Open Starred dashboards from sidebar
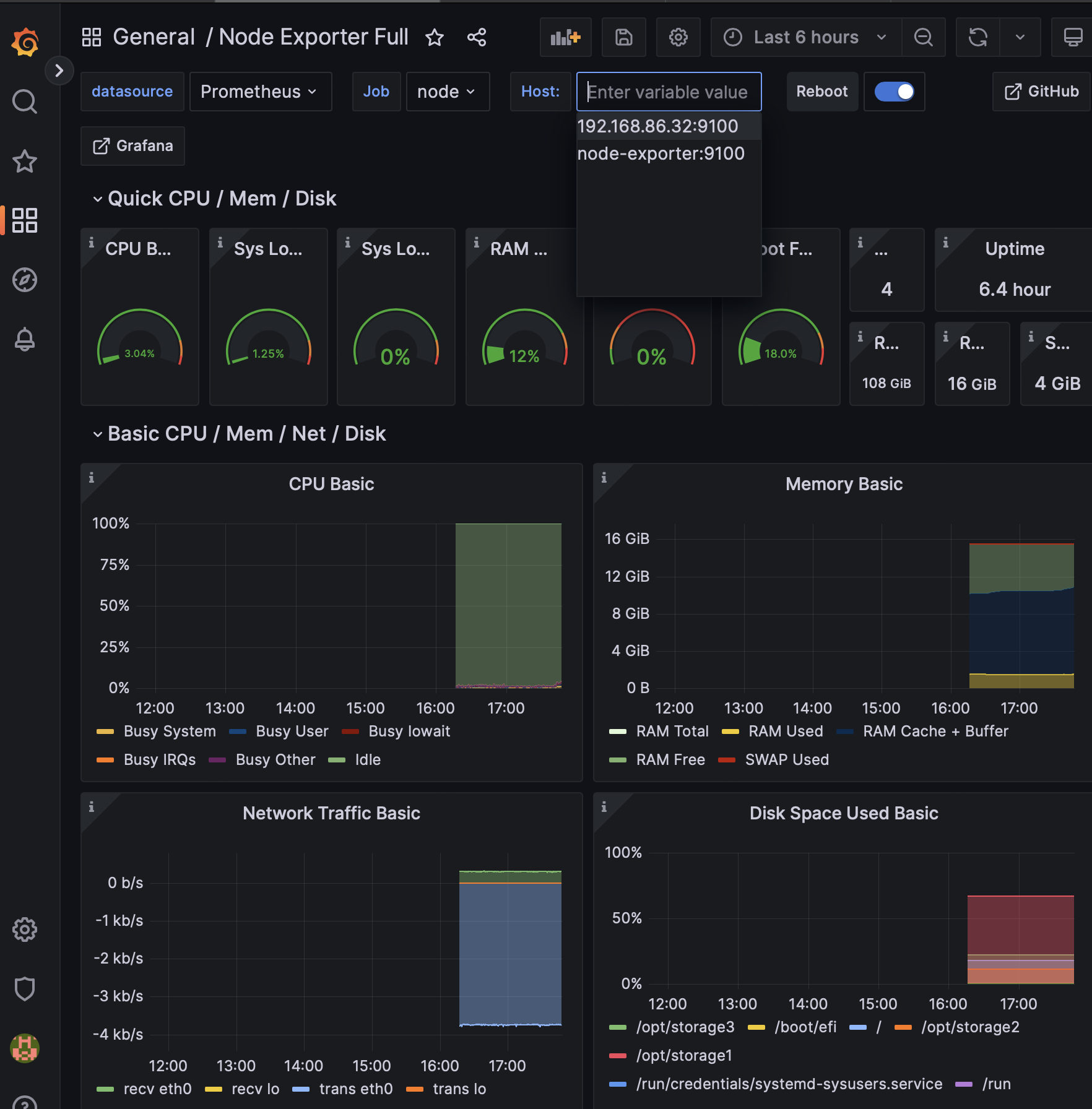This screenshot has height=1109, width=1092. pos(25,161)
